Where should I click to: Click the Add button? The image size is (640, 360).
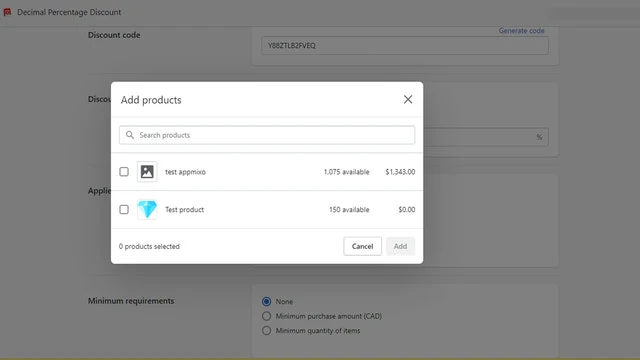[x=400, y=246]
